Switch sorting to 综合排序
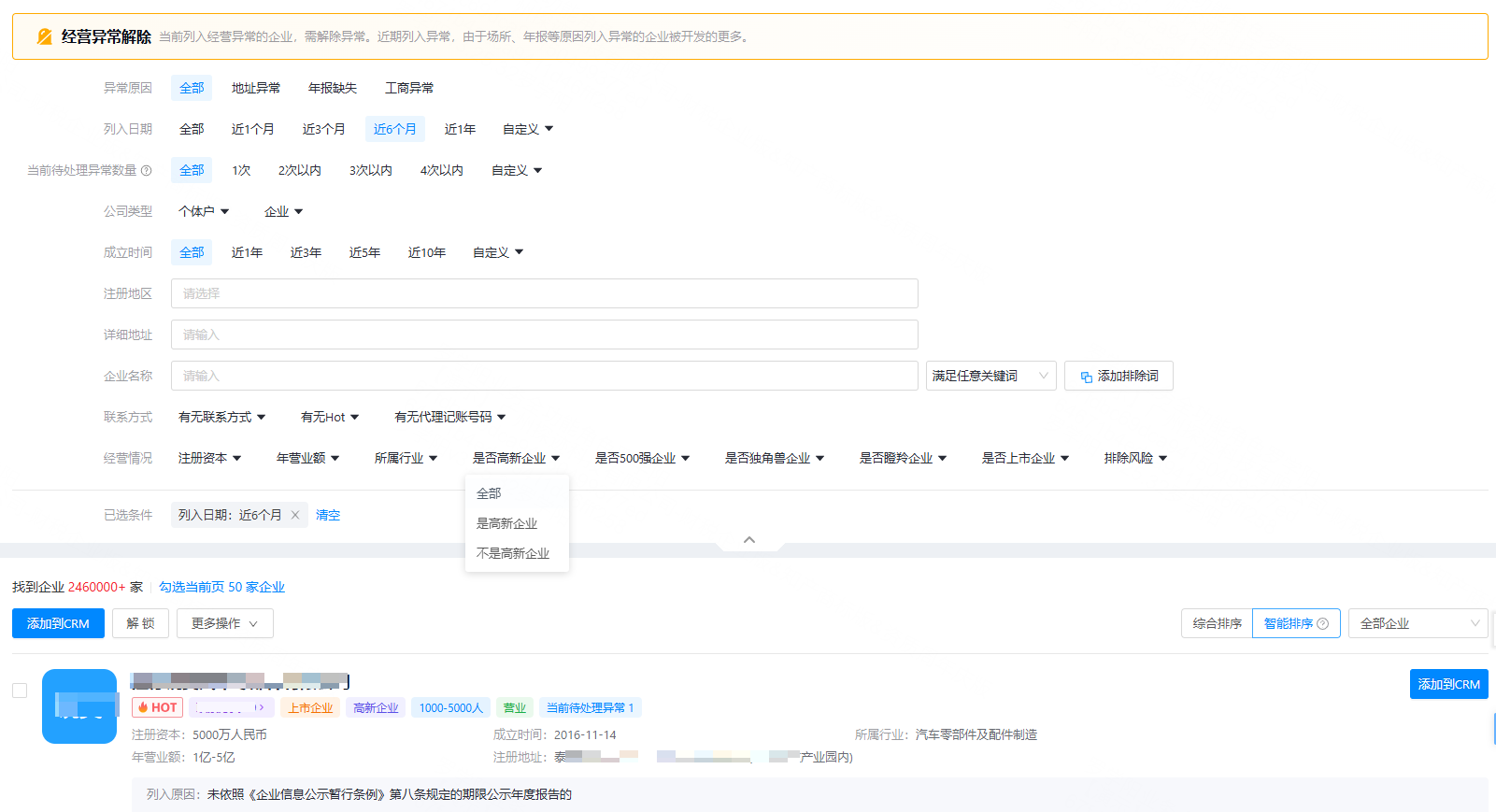The image size is (1496, 812). [1217, 623]
